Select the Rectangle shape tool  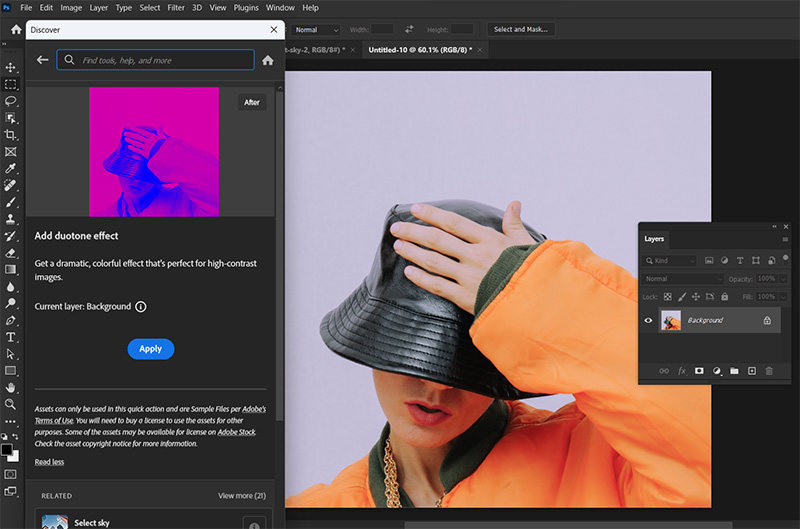click(x=11, y=371)
